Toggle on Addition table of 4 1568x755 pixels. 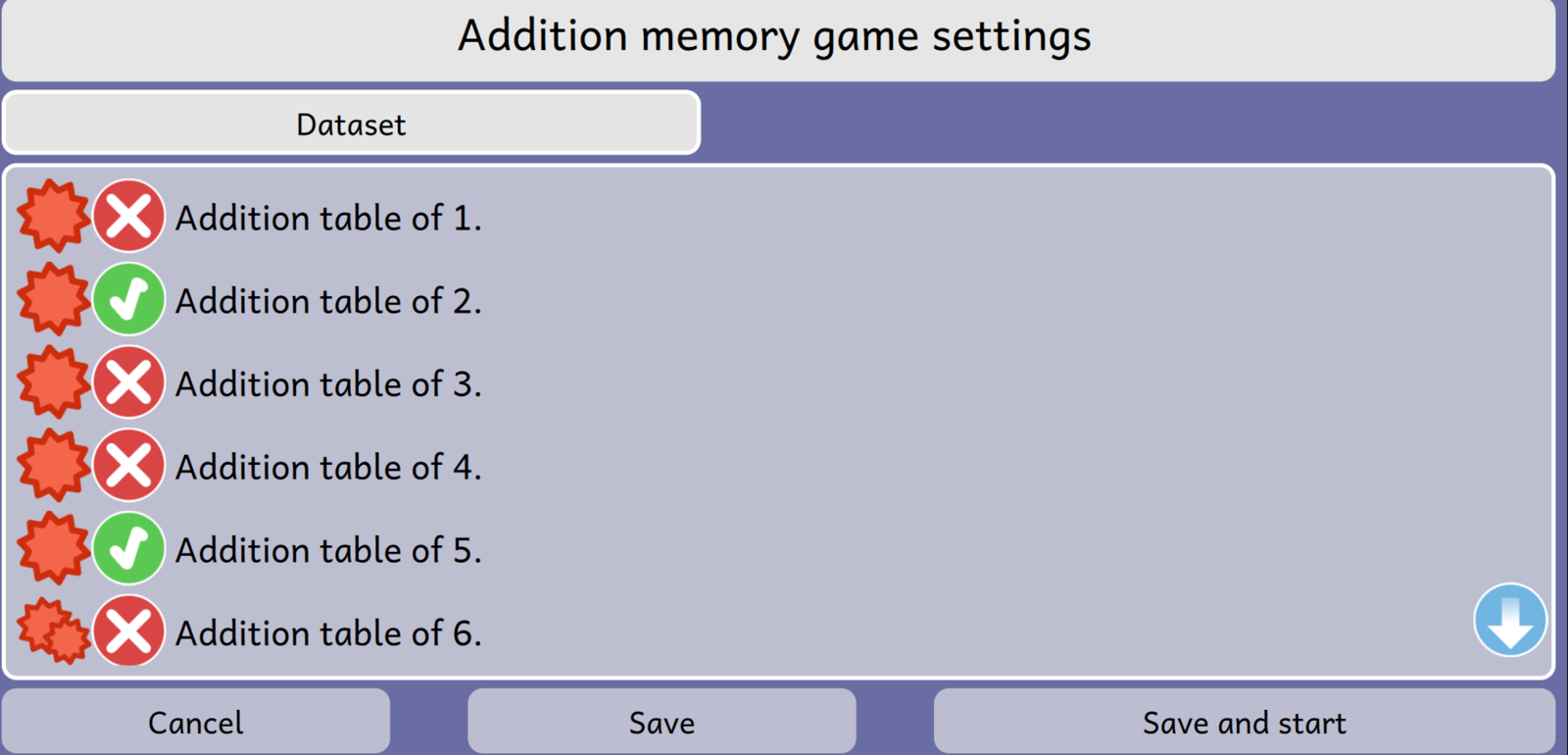[128, 466]
